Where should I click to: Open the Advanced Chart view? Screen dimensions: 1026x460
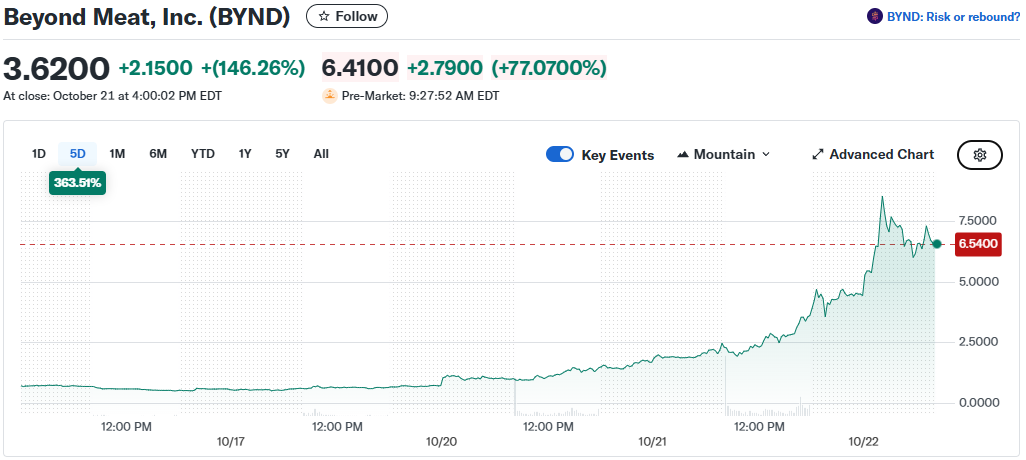click(881, 155)
